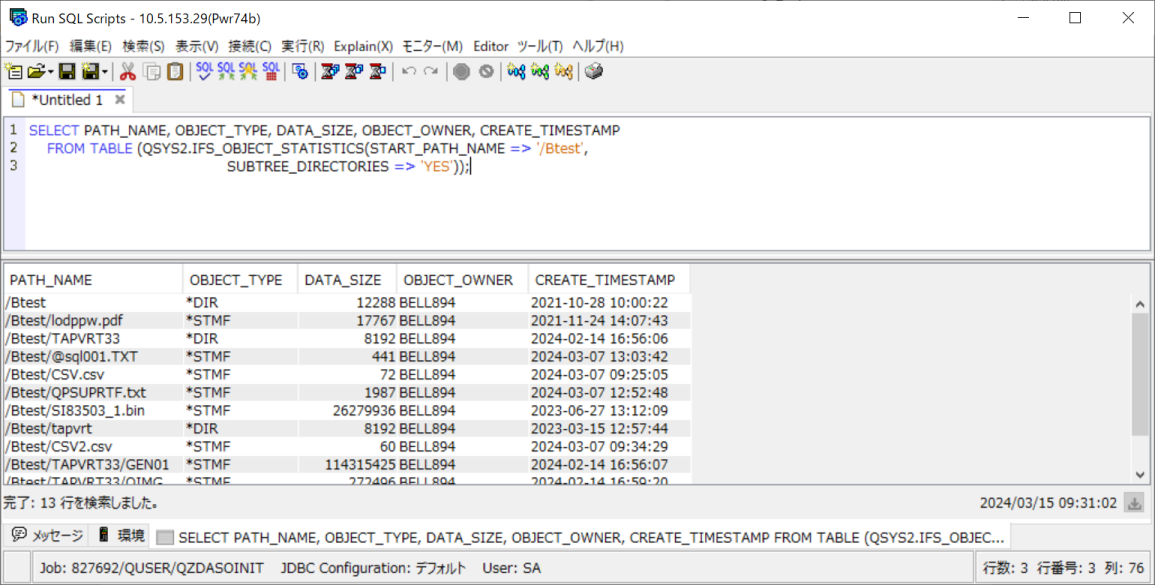Open the ツール(T) menu
Viewport: 1155px width, 585px height.
click(540, 46)
